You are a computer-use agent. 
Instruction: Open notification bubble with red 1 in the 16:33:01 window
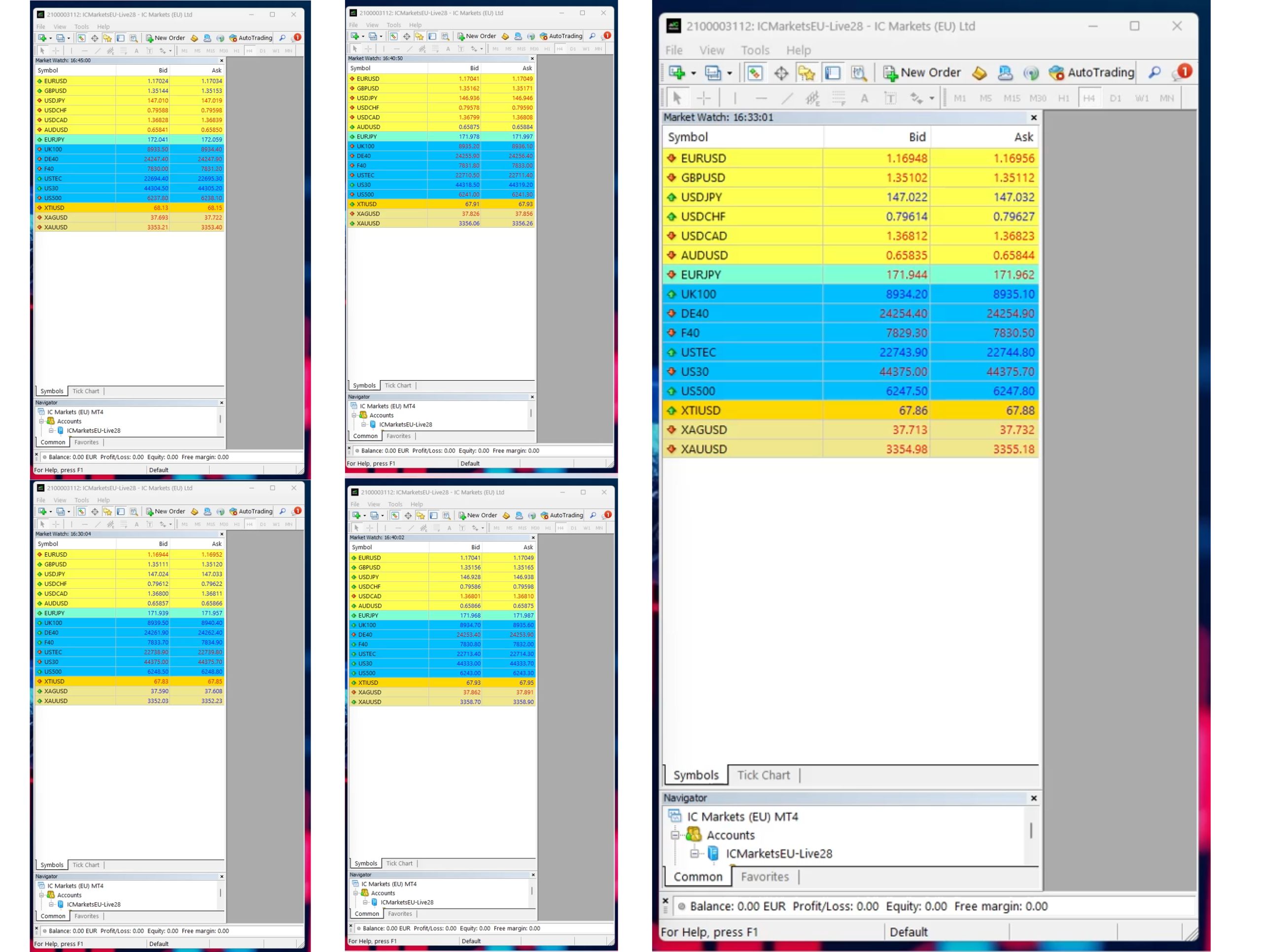tap(1182, 72)
